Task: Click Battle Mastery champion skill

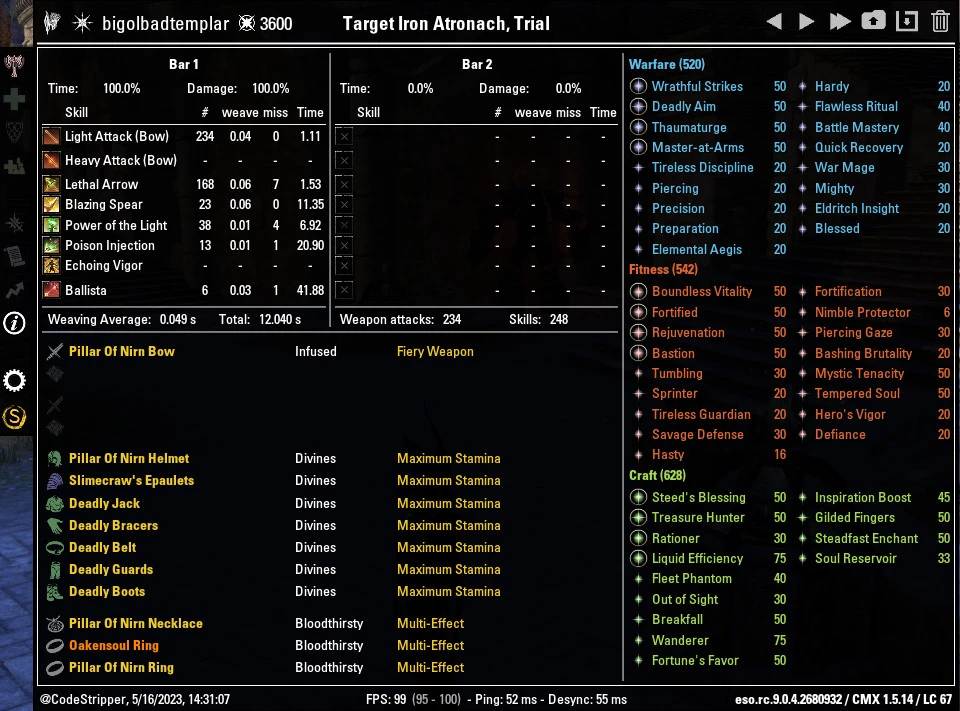Action: coord(857,127)
